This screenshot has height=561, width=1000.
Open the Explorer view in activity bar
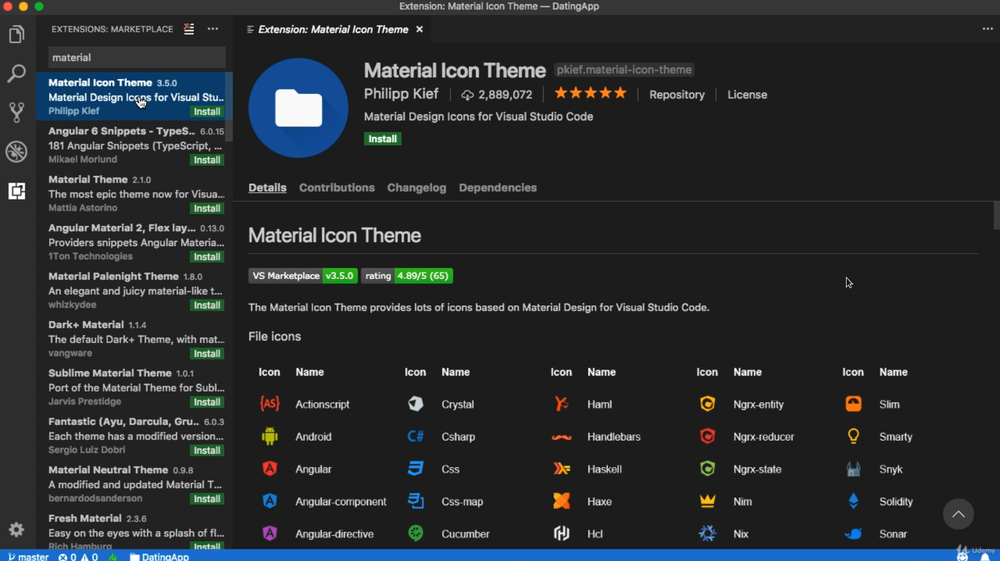[x=17, y=34]
